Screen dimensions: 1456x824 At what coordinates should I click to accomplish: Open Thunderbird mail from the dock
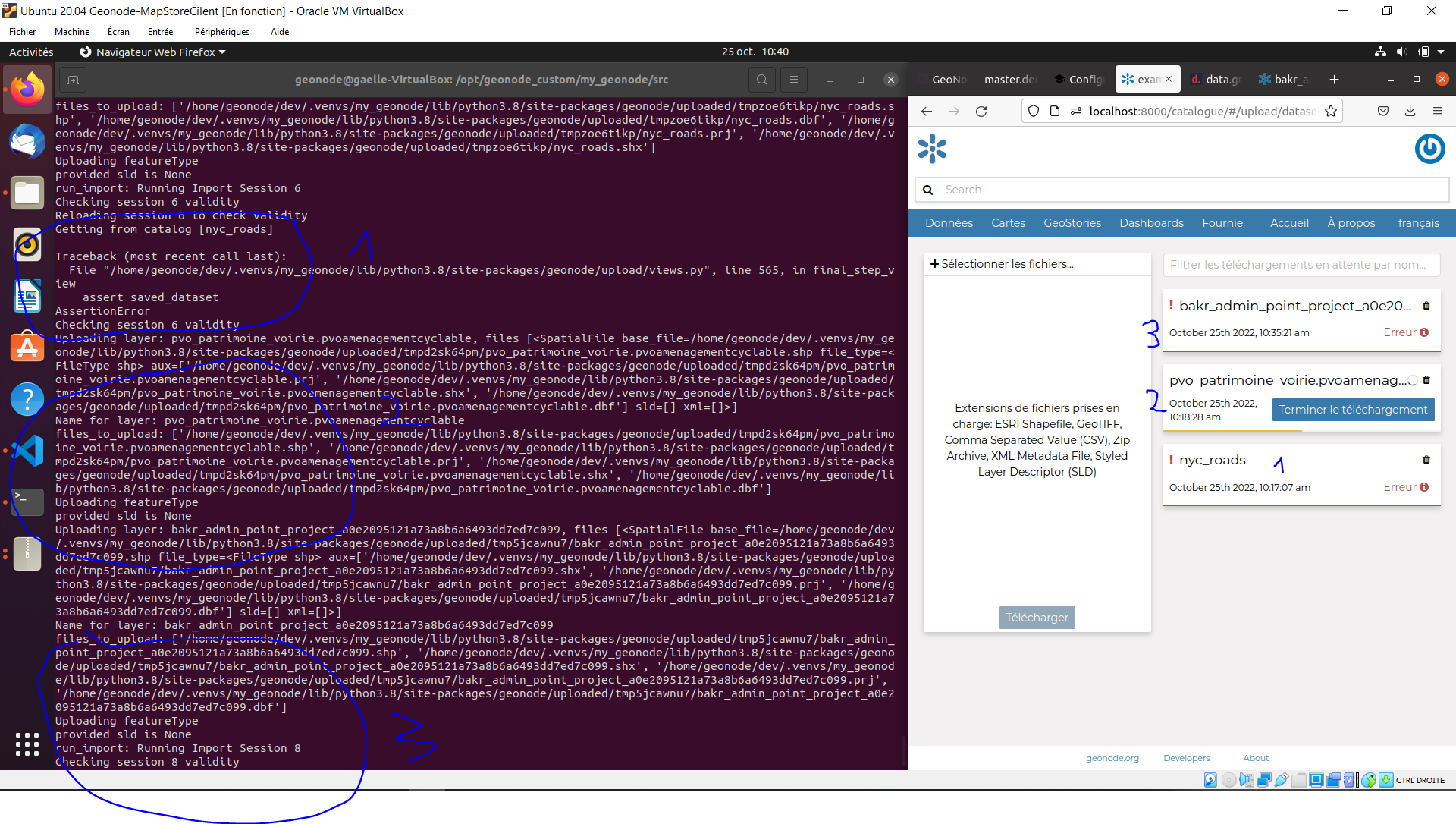27,142
